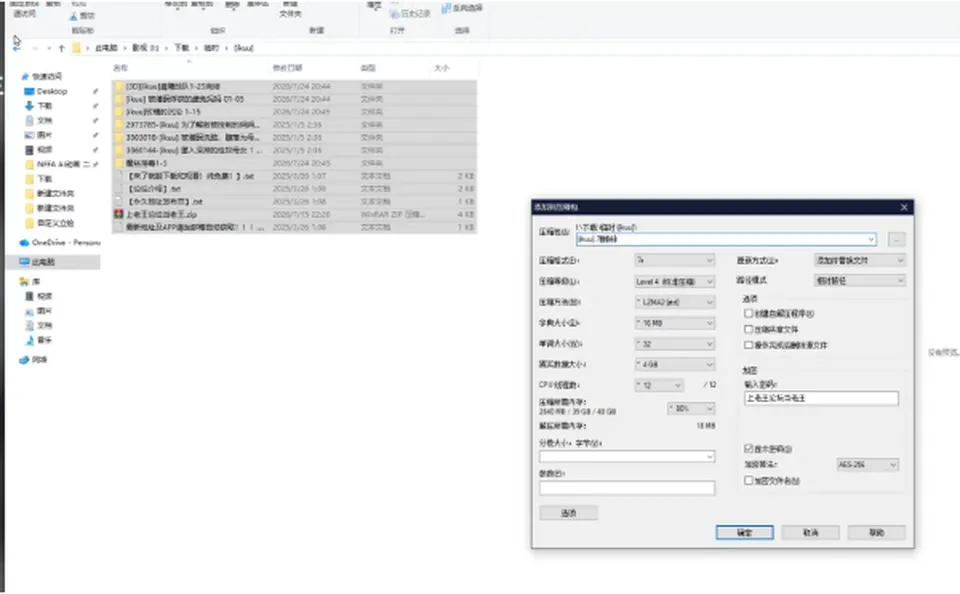Untick the show password checkbox
The width and height of the screenshot is (960, 594).
click(748, 449)
